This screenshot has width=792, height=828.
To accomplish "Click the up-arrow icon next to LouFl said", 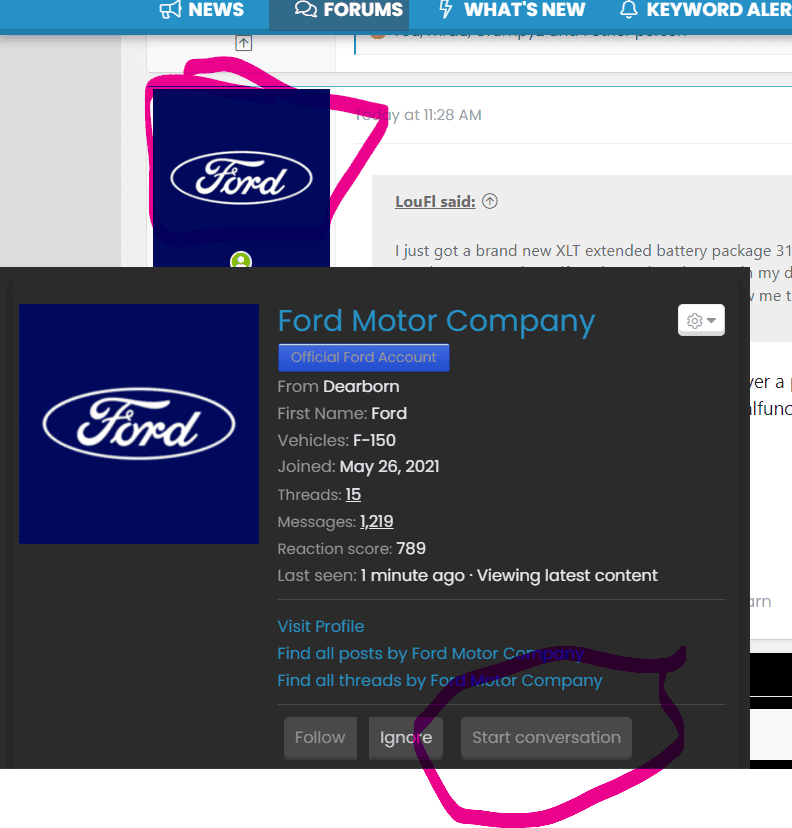I will pyautogui.click(x=489, y=201).
